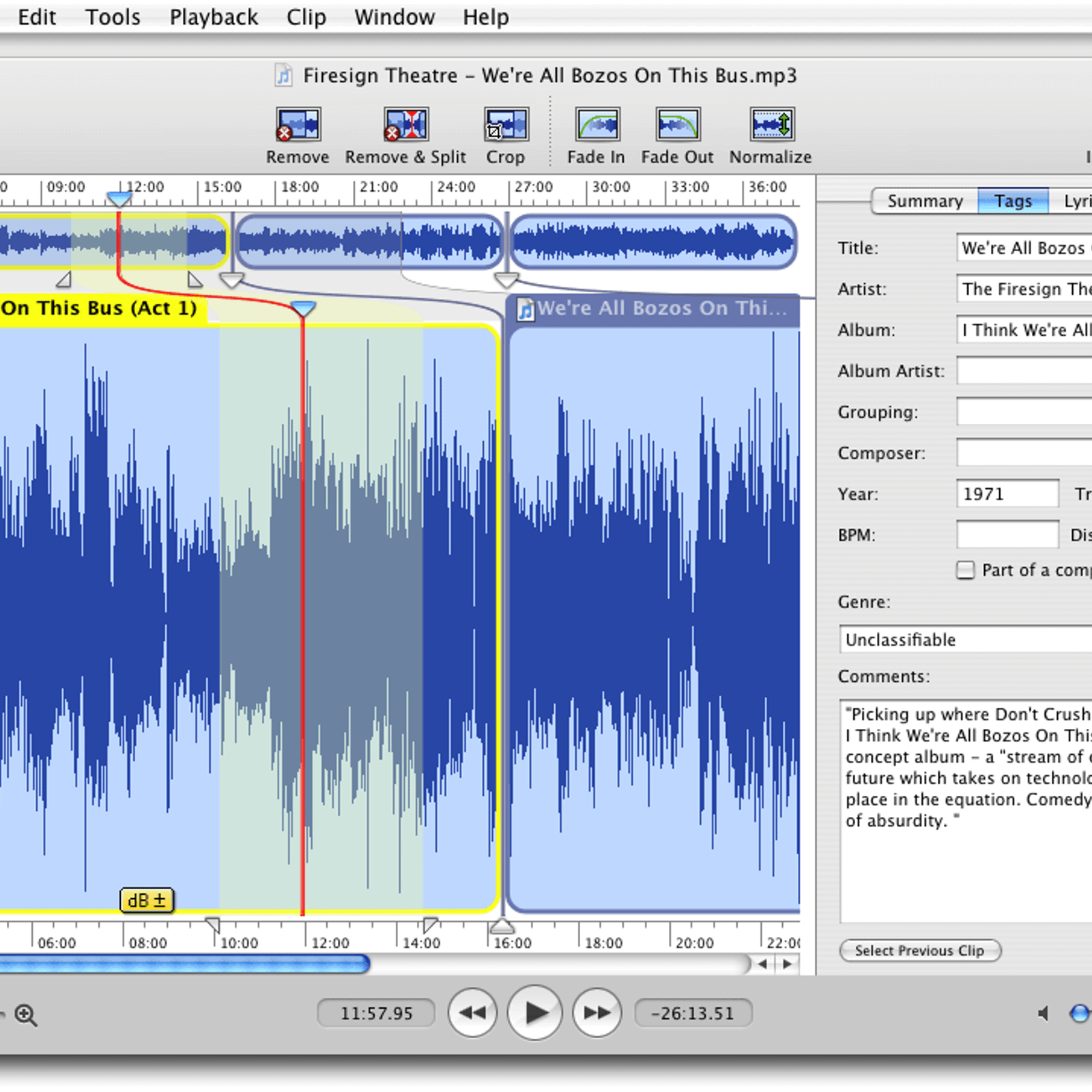Open the Help menu
This screenshot has height=1092, width=1092.
click(x=485, y=17)
